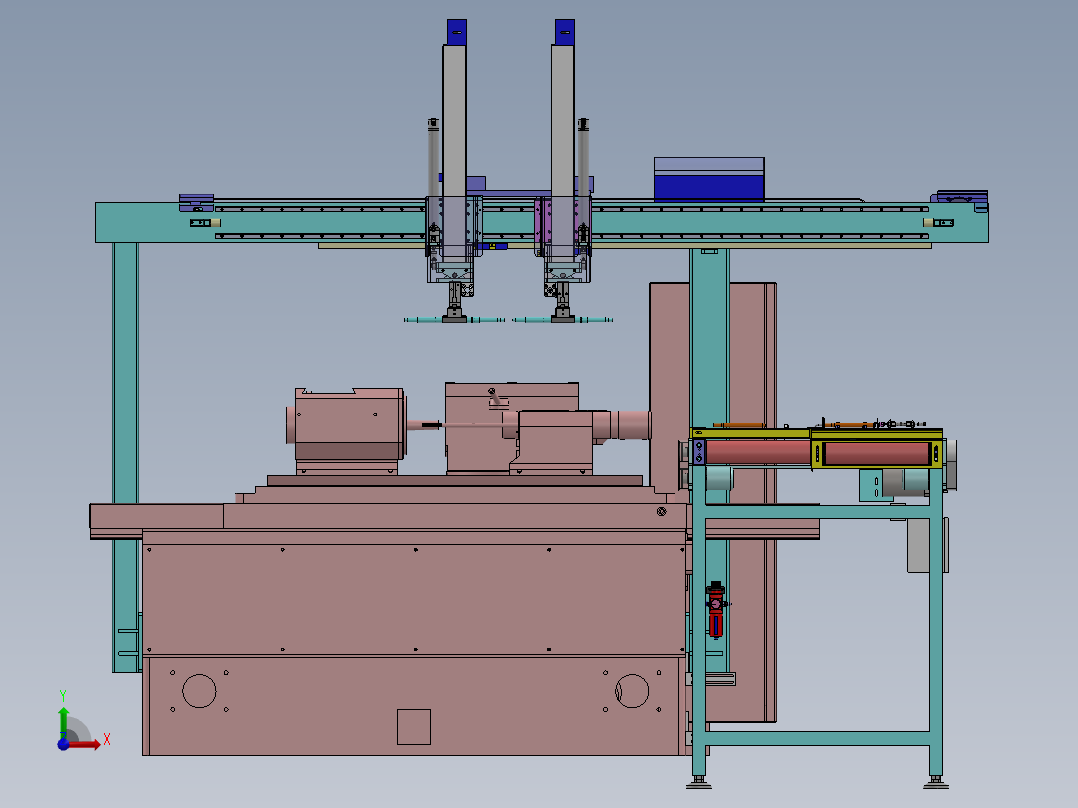
Task: Pick the blue cap on the right vertical arm
Action: coord(564,32)
